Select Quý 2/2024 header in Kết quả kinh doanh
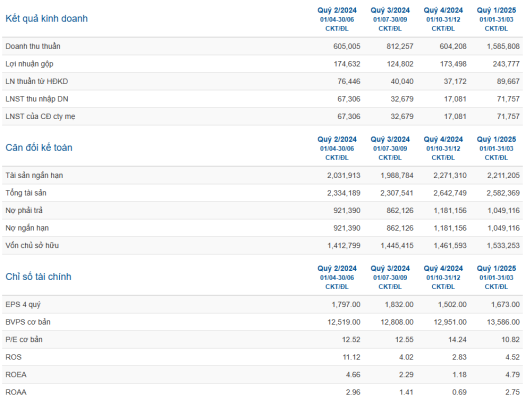This screenshot has height=400, width=526. pos(337,10)
